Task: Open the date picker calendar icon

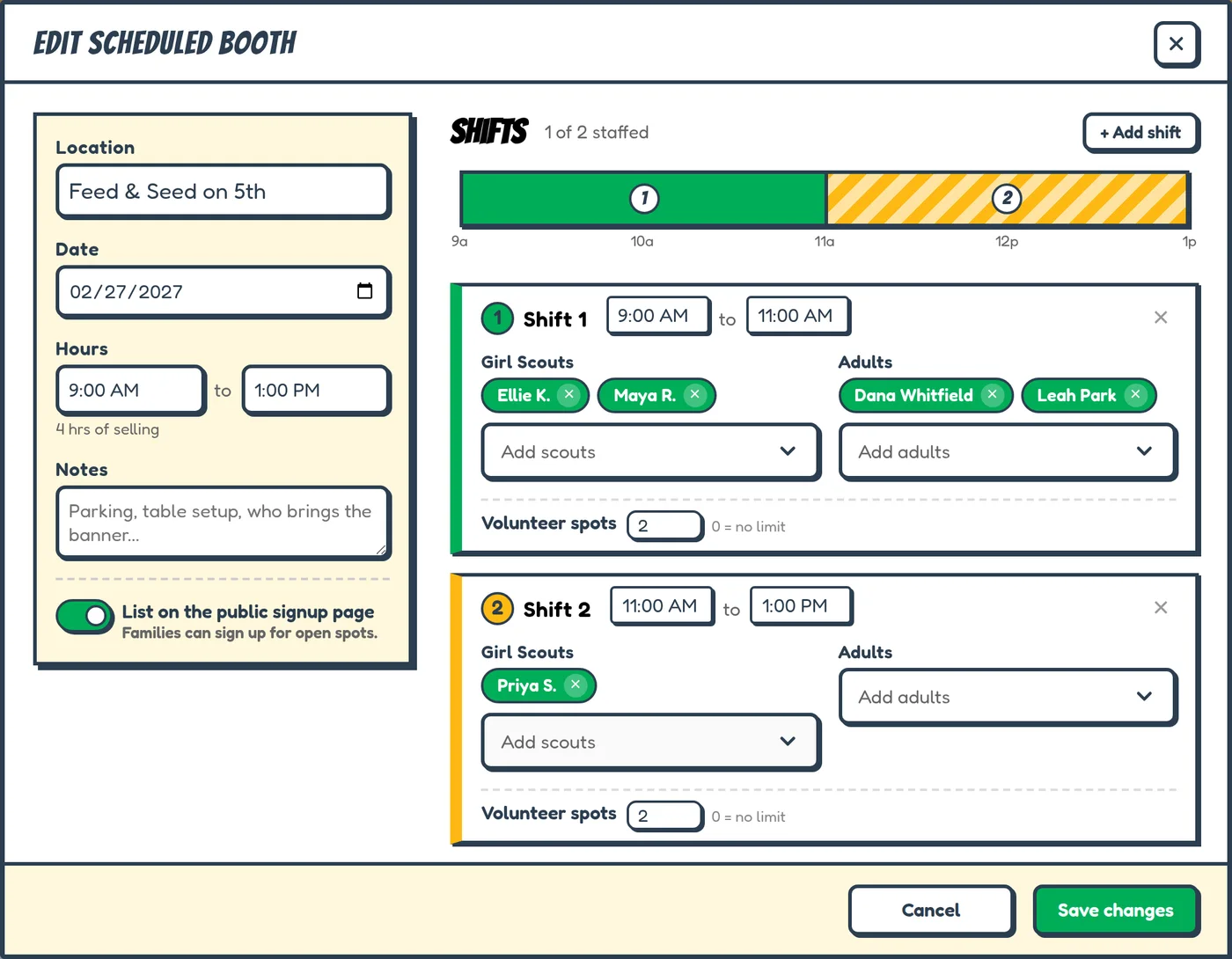Action: 364,291
